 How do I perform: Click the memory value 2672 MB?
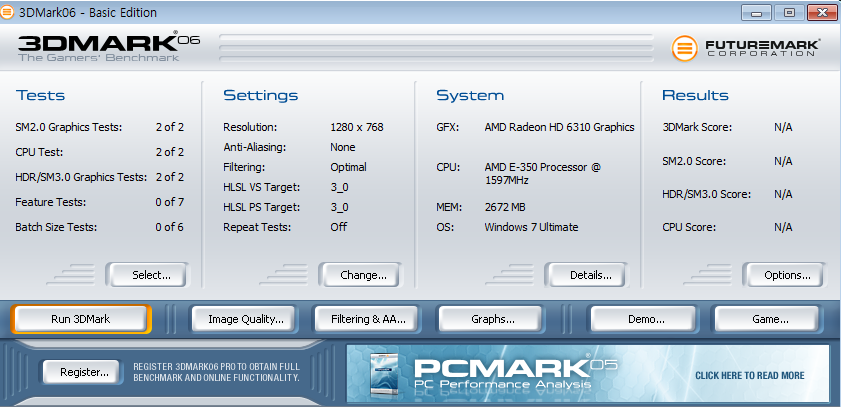(x=505, y=207)
